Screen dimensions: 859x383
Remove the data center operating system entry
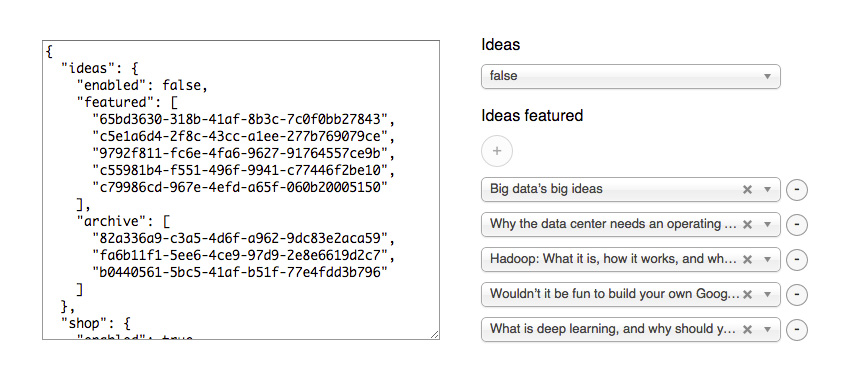797,225
